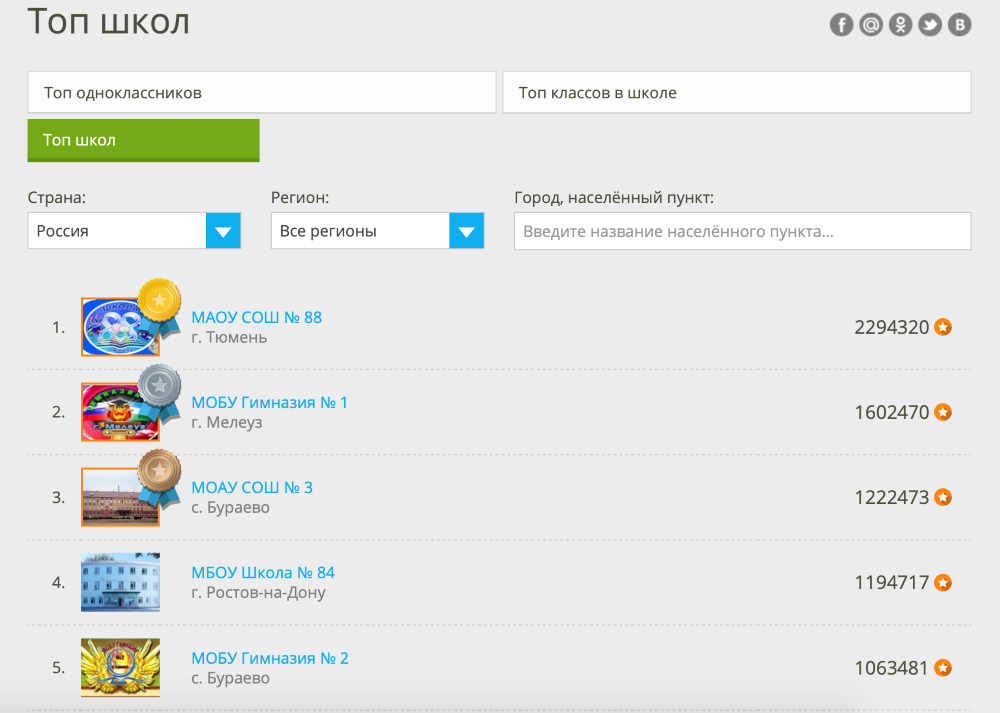Share via VKontakte icon
1000x713 pixels.
coord(959,25)
